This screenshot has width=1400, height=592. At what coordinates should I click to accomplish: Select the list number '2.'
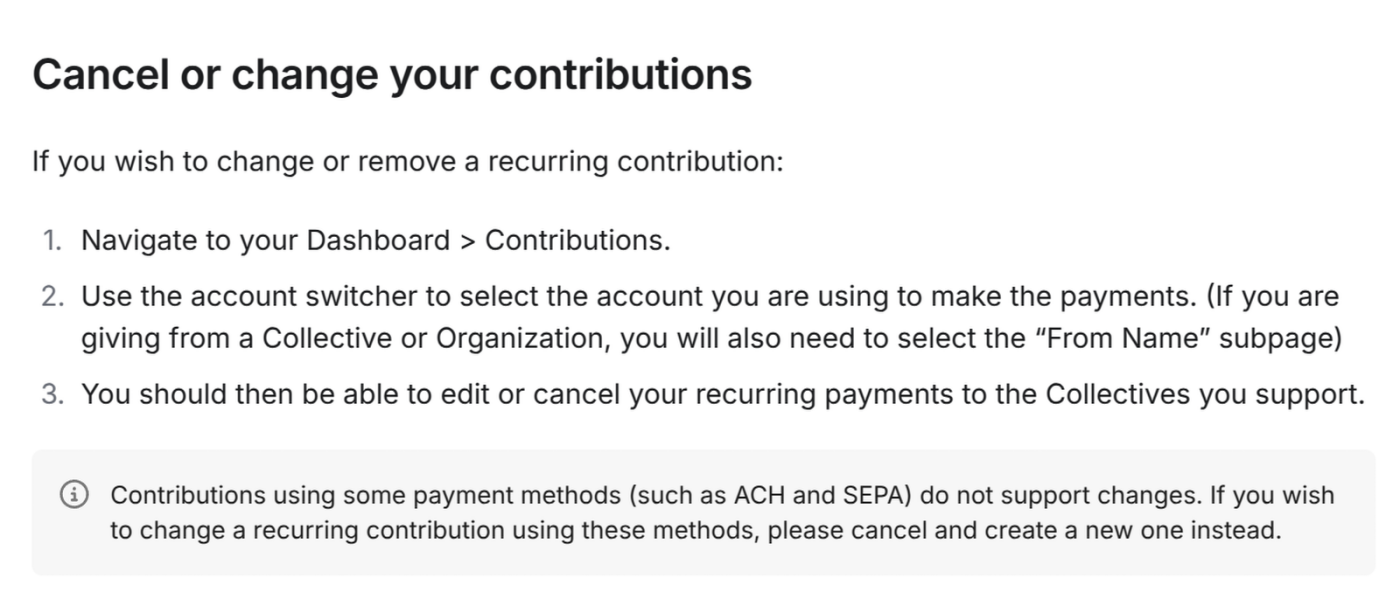52,297
